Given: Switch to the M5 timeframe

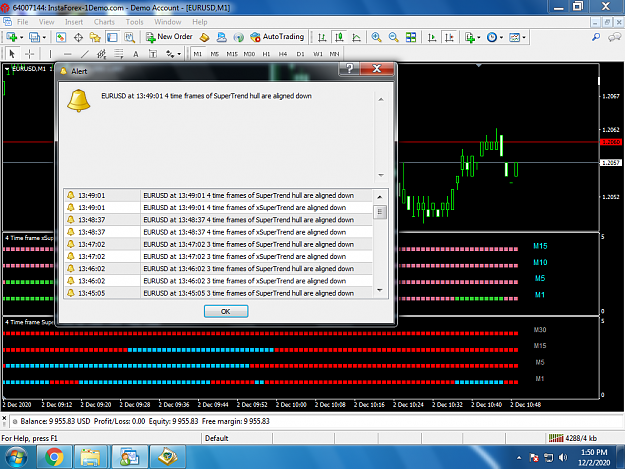Looking at the screenshot, I should [x=215, y=54].
